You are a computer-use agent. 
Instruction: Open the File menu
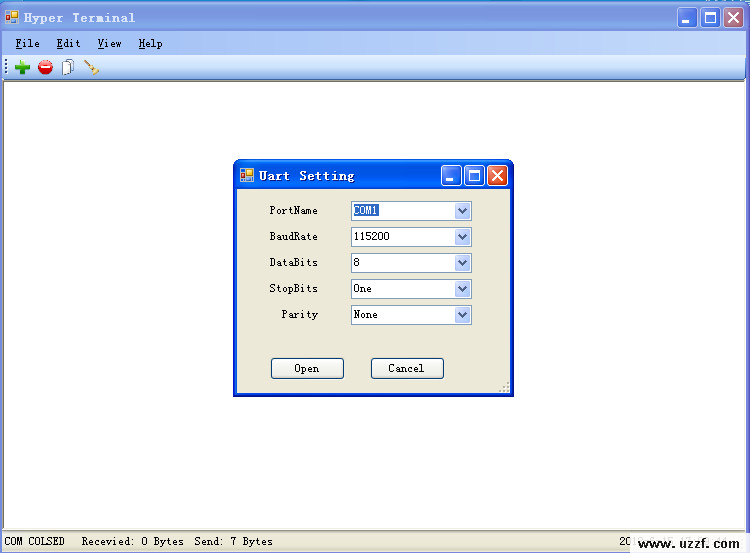pos(27,44)
